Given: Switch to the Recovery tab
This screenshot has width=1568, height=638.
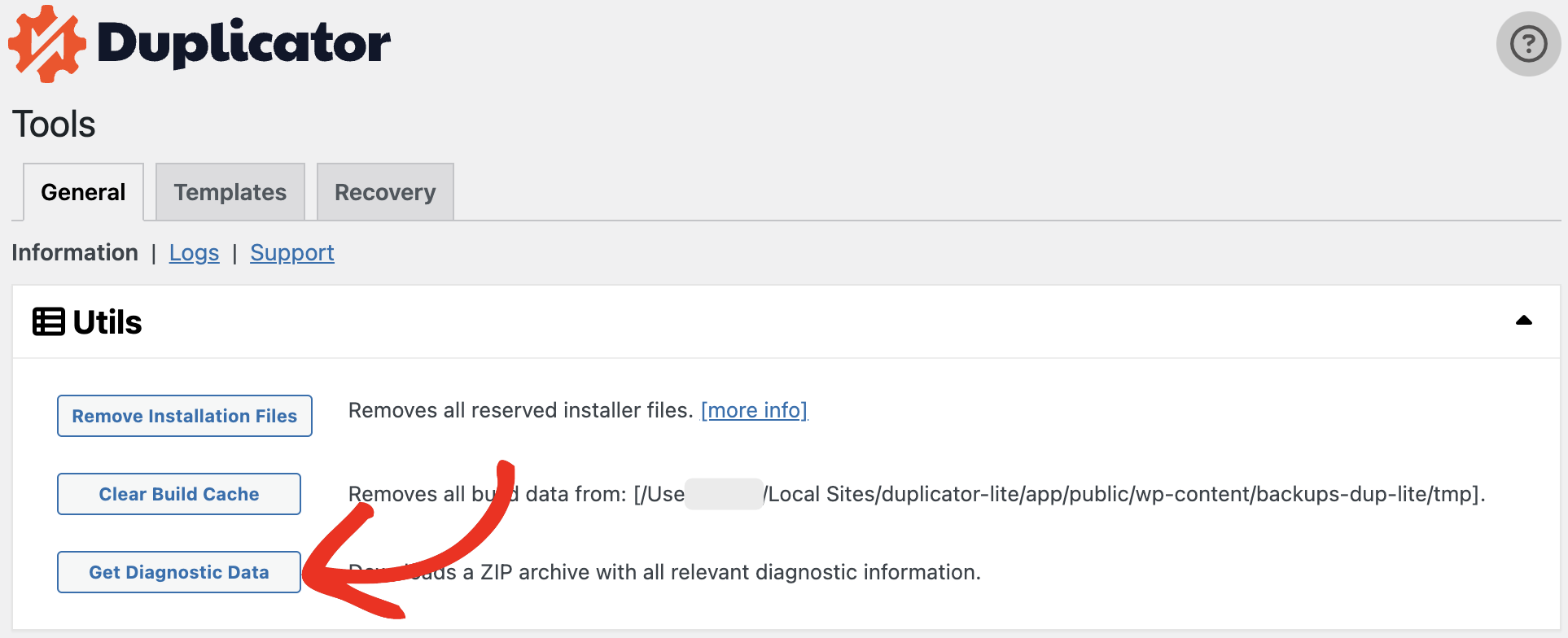Looking at the screenshot, I should coord(385,192).
